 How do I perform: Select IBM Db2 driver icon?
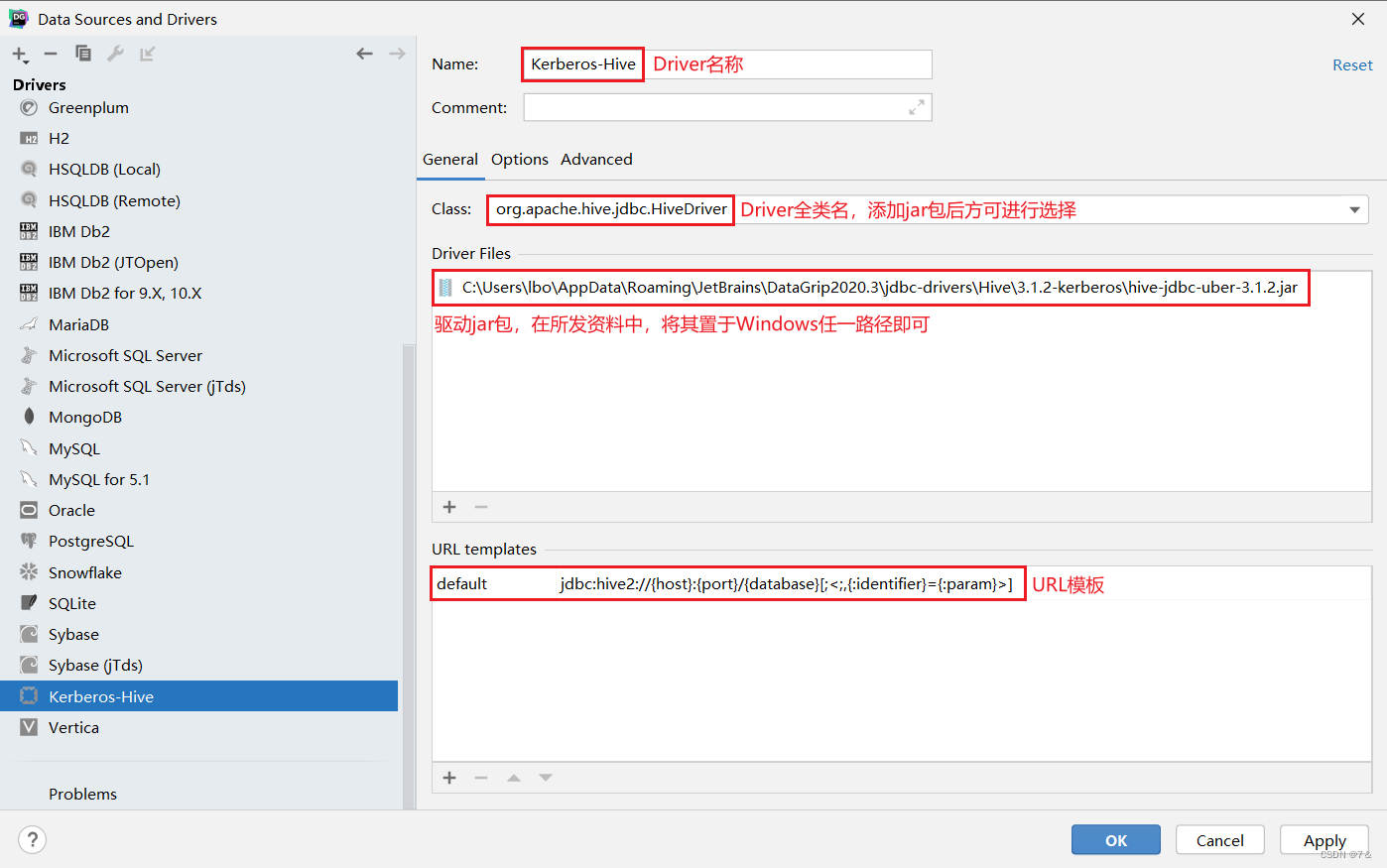(29, 231)
